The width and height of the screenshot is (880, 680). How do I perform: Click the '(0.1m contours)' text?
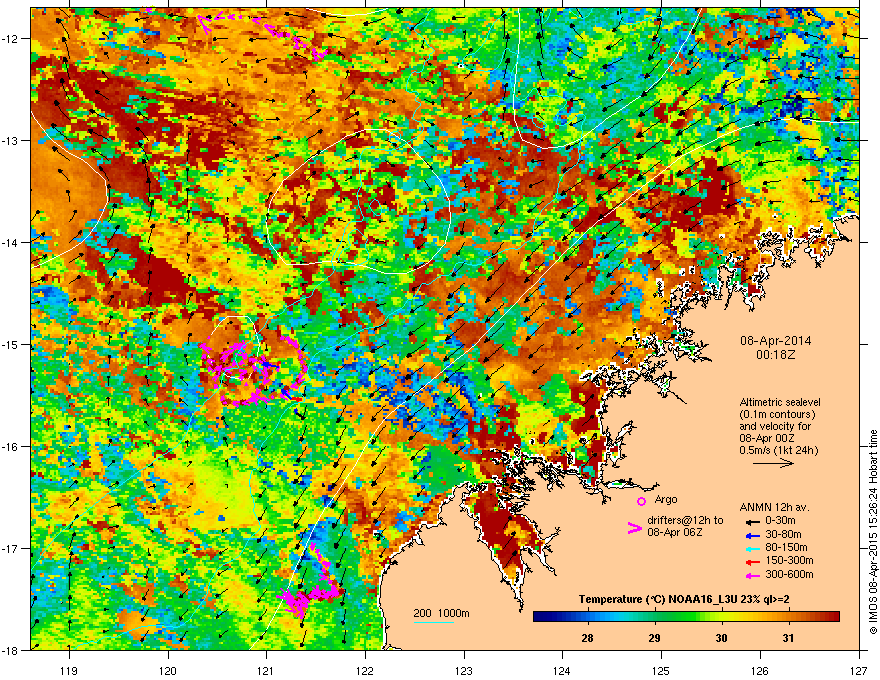pos(777,414)
